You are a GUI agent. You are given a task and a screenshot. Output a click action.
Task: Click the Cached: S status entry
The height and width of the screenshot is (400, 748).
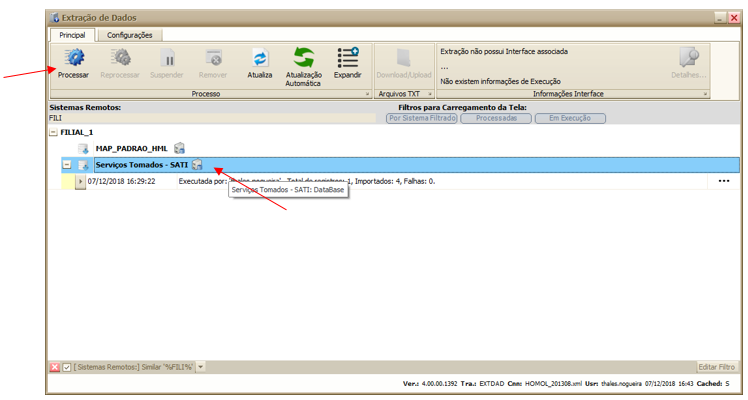point(713,384)
